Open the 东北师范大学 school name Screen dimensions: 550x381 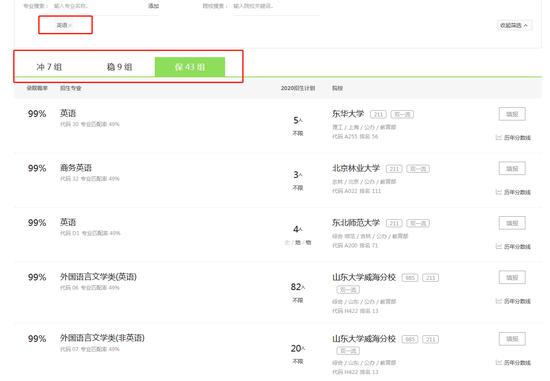coord(356,223)
